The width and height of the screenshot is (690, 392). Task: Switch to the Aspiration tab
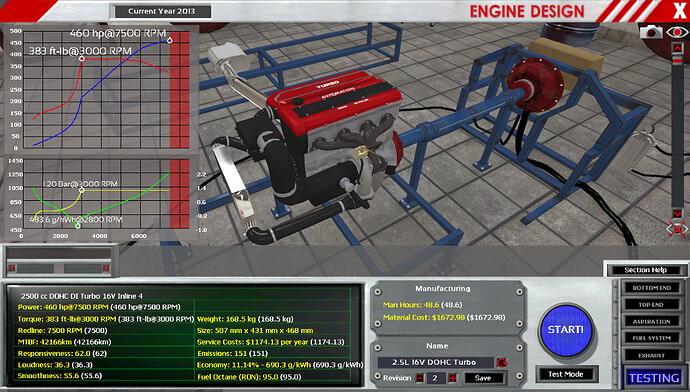click(x=652, y=322)
